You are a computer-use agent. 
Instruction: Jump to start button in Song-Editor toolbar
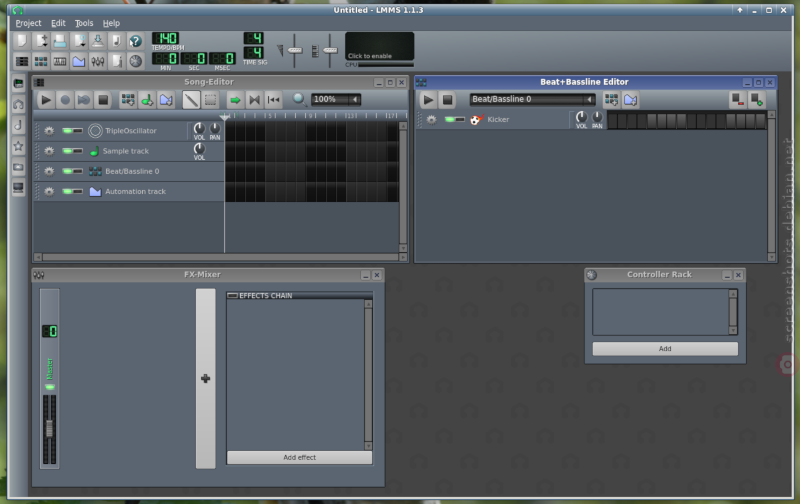273,100
